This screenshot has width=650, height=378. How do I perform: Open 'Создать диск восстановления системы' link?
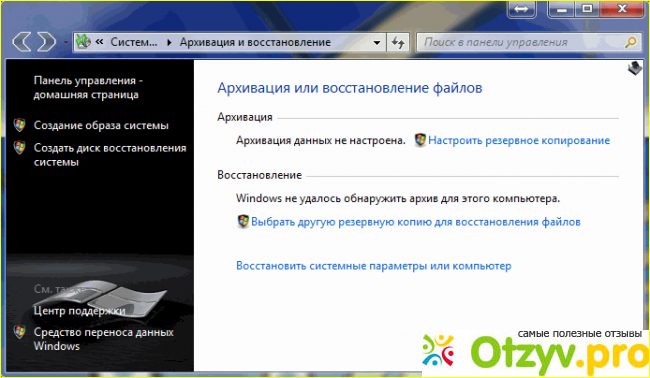110,155
